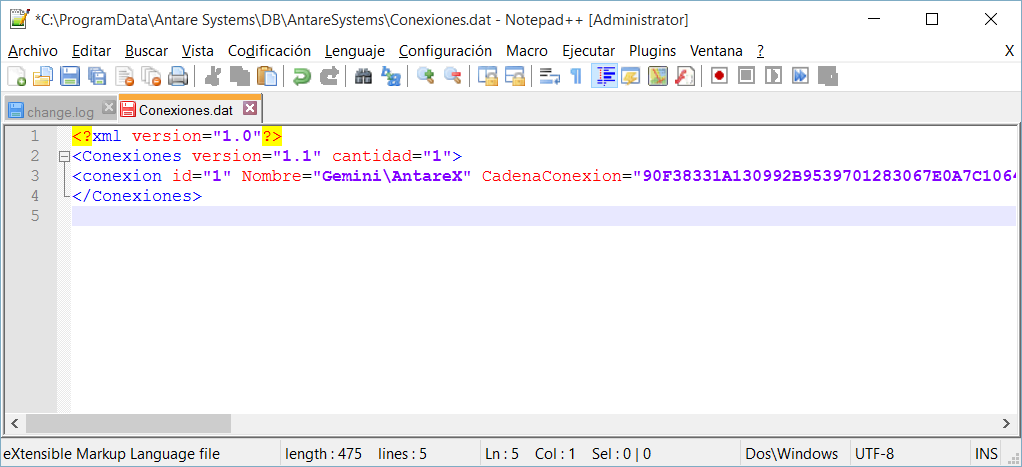Image resolution: width=1022 pixels, height=467 pixels.
Task: Undo the last change with toolbar arrow
Action: (302, 76)
